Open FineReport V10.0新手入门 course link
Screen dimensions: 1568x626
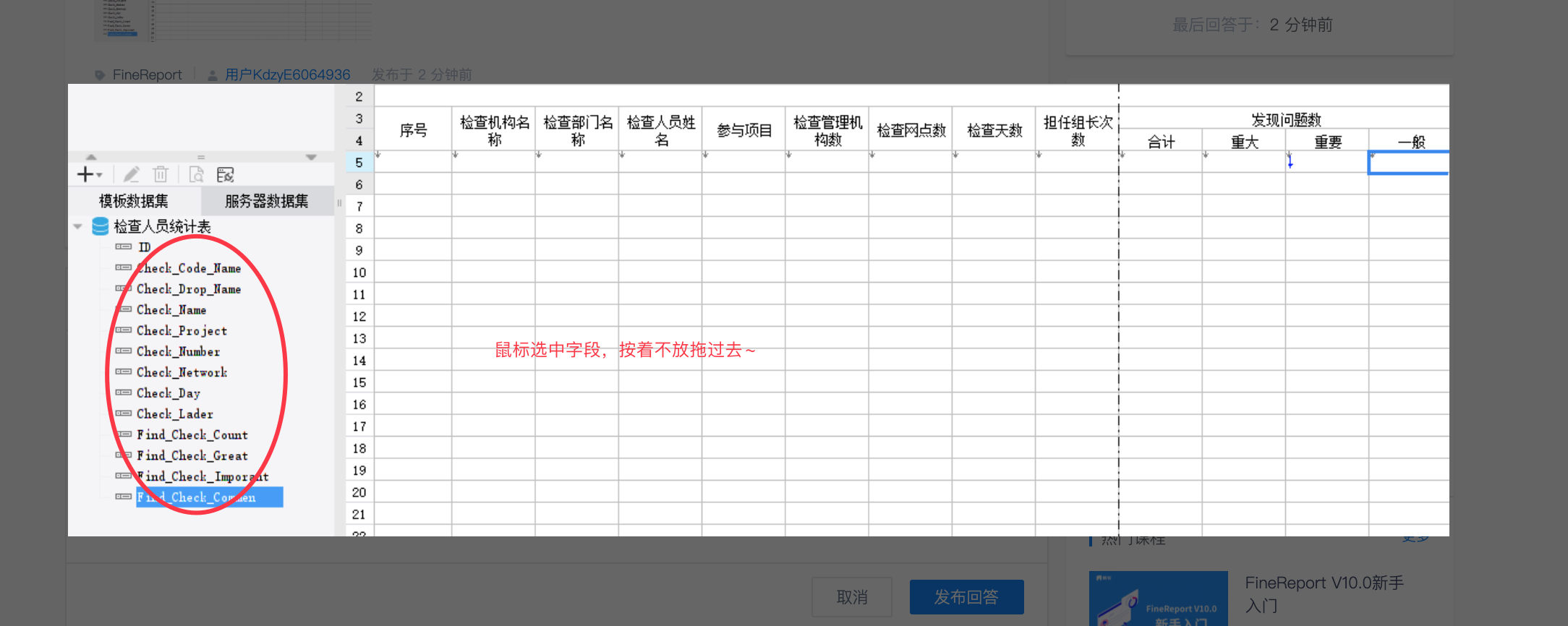coord(1324,593)
